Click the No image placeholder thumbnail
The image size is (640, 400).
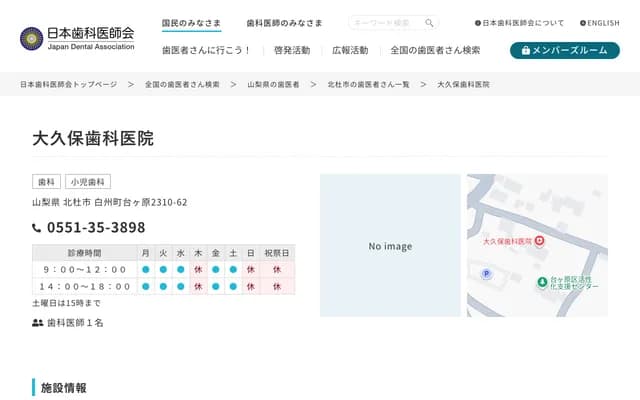(x=390, y=246)
